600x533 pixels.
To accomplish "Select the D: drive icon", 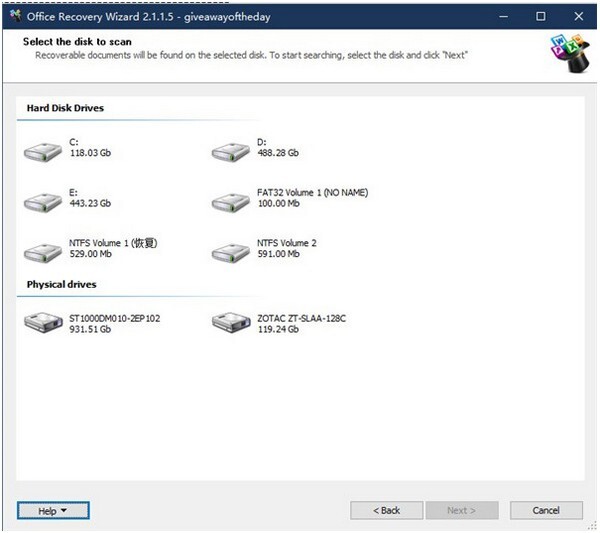I will 231,152.
